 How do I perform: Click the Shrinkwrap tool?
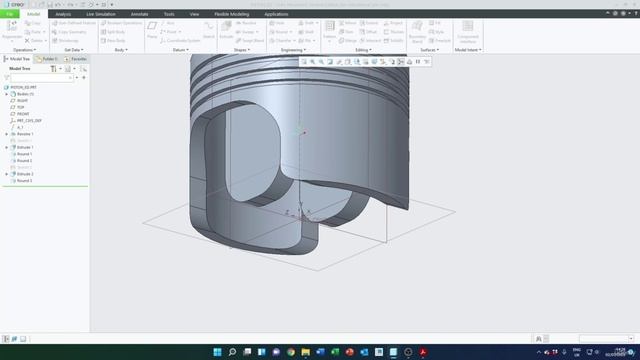[x=65, y=40]
